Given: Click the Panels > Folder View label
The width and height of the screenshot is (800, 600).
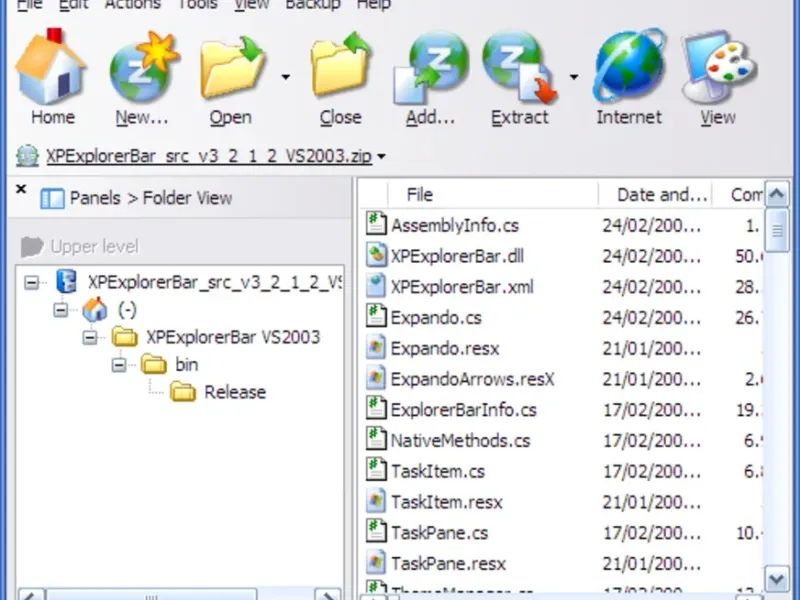Looking at the screenshot, I should pos(151,198).
